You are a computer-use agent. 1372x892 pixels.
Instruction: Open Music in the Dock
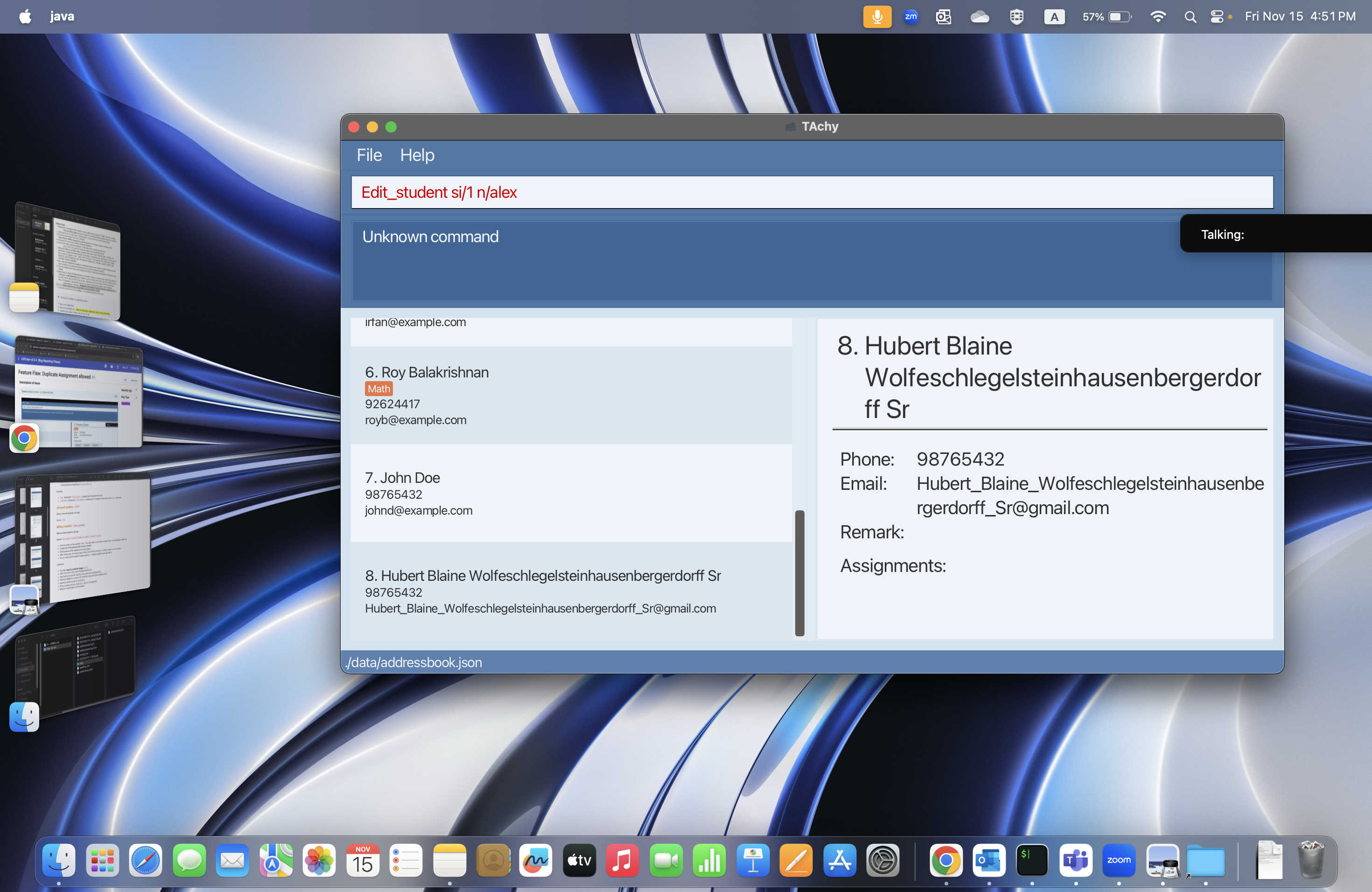click(622, 860)
